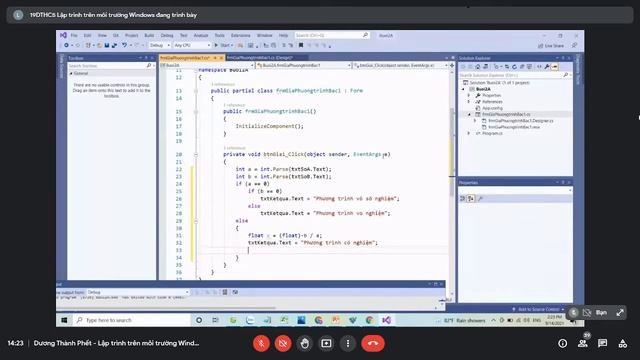Toggle Show All Files in Solution Explorer

[x=529, y=67]
